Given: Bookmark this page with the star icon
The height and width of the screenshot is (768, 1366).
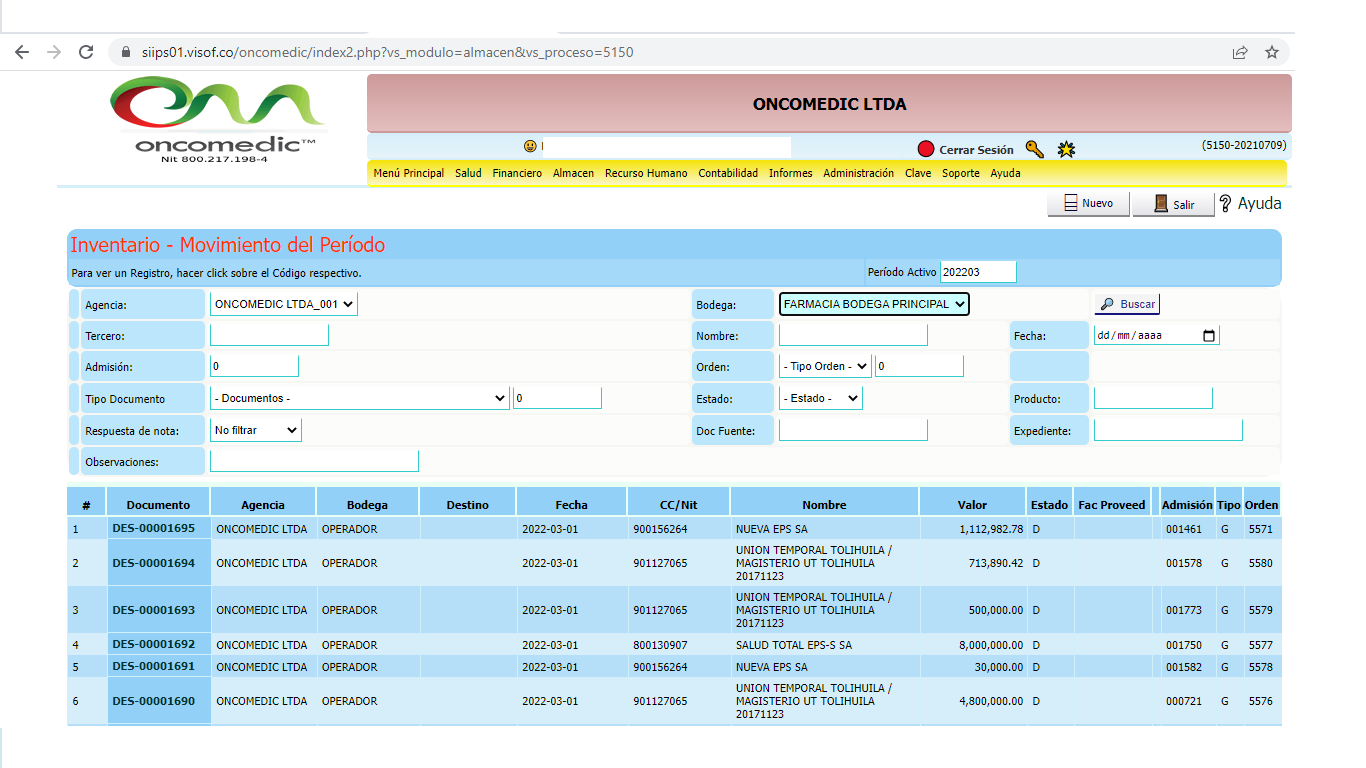Looking at the screenshot, I should coord(1272,52).
